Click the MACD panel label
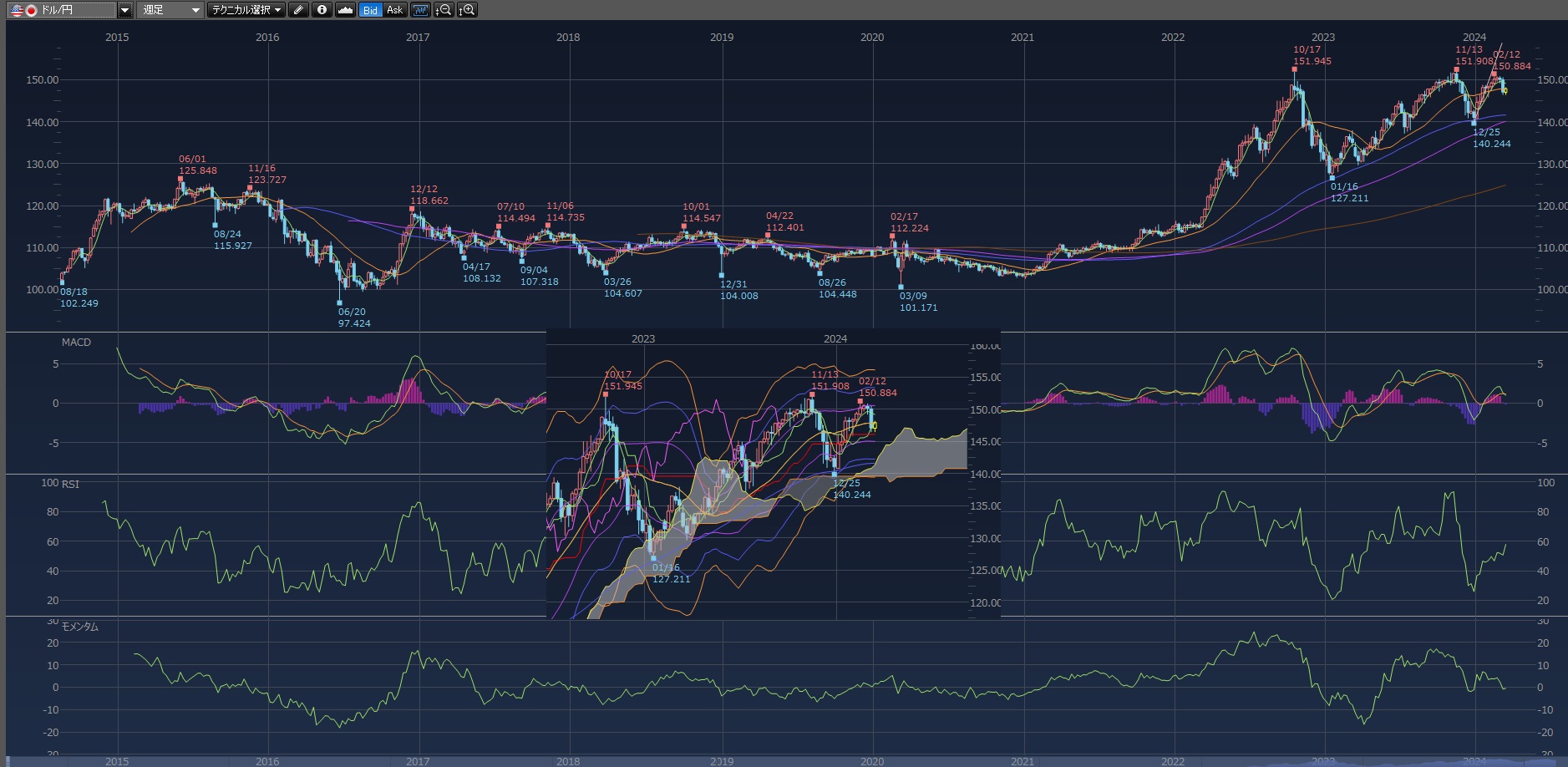Screen dimensions: 1568x767 [x=76, y=343]
